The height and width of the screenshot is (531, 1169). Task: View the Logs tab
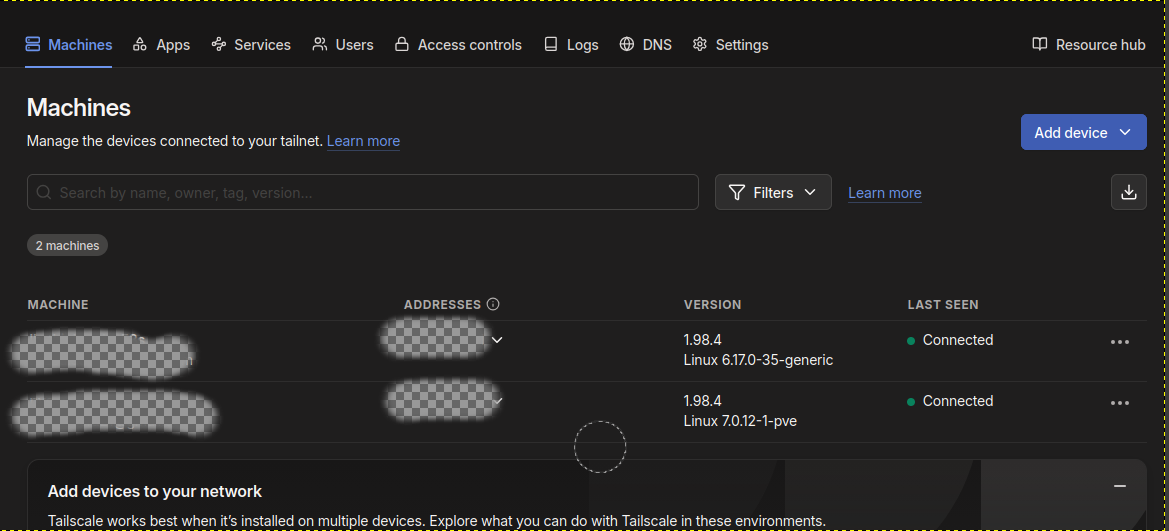pos(571,45)
